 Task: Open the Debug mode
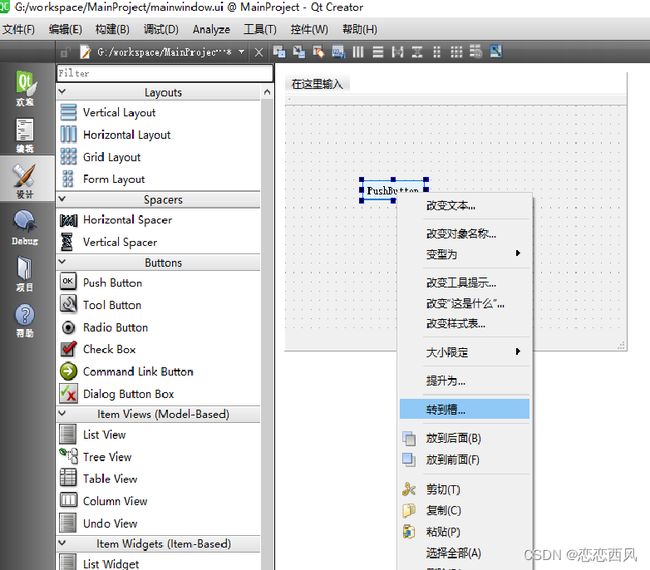[x=25, y=227]
